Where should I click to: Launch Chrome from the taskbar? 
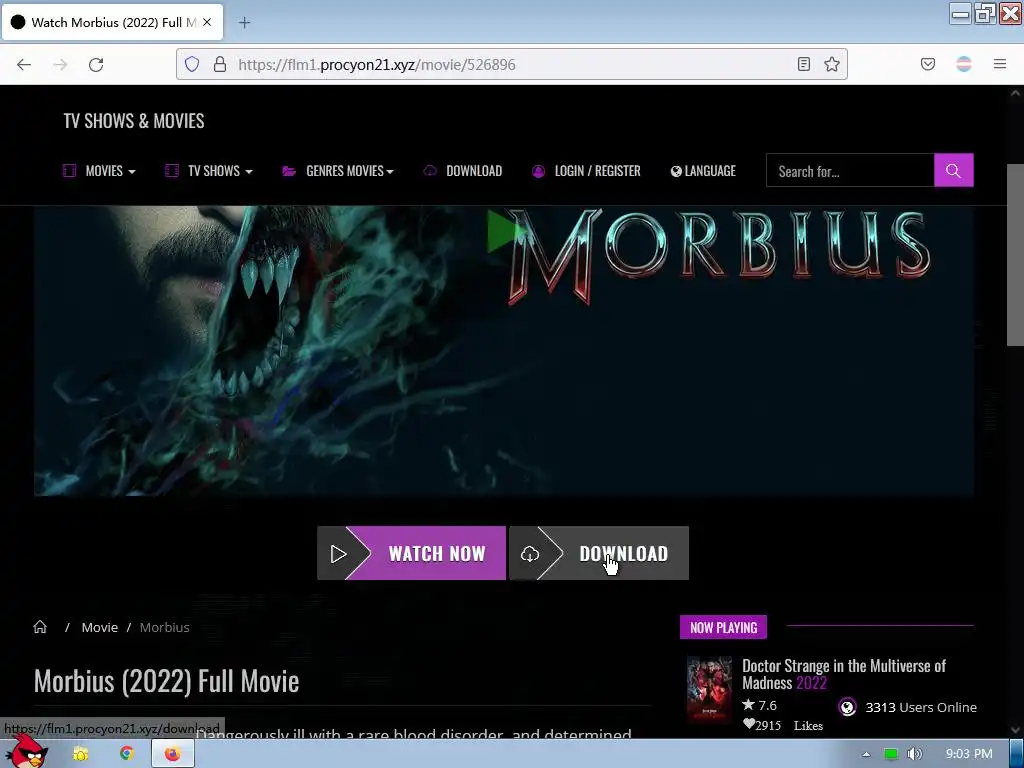click(127, 754)
